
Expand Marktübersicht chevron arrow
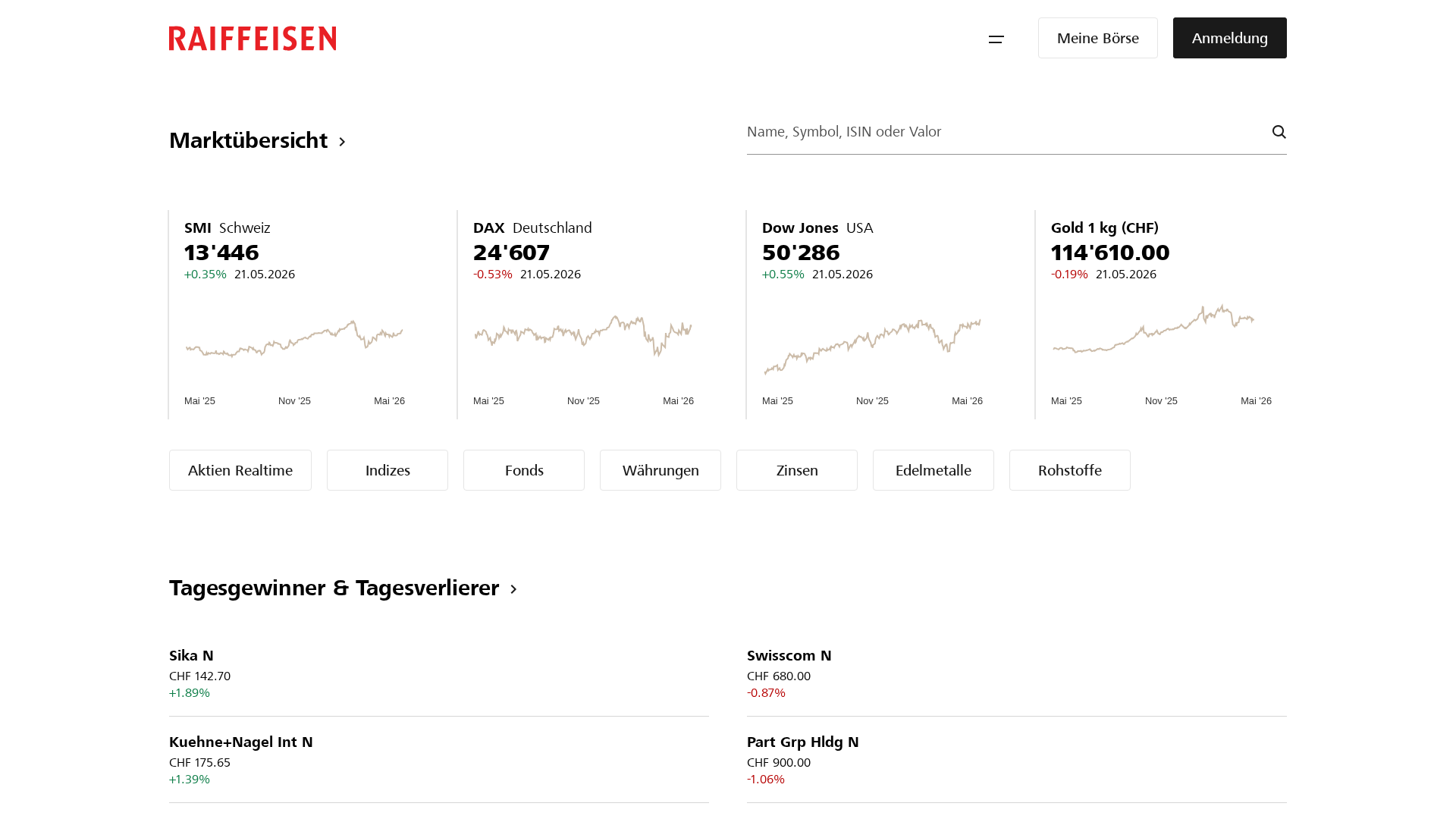click(342, 142)
